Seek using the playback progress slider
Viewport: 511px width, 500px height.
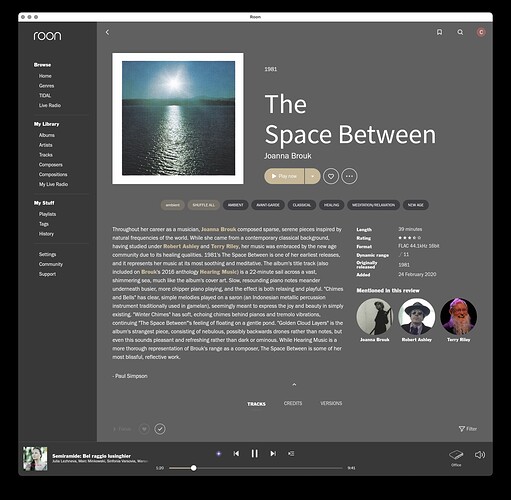coord(256,468)
